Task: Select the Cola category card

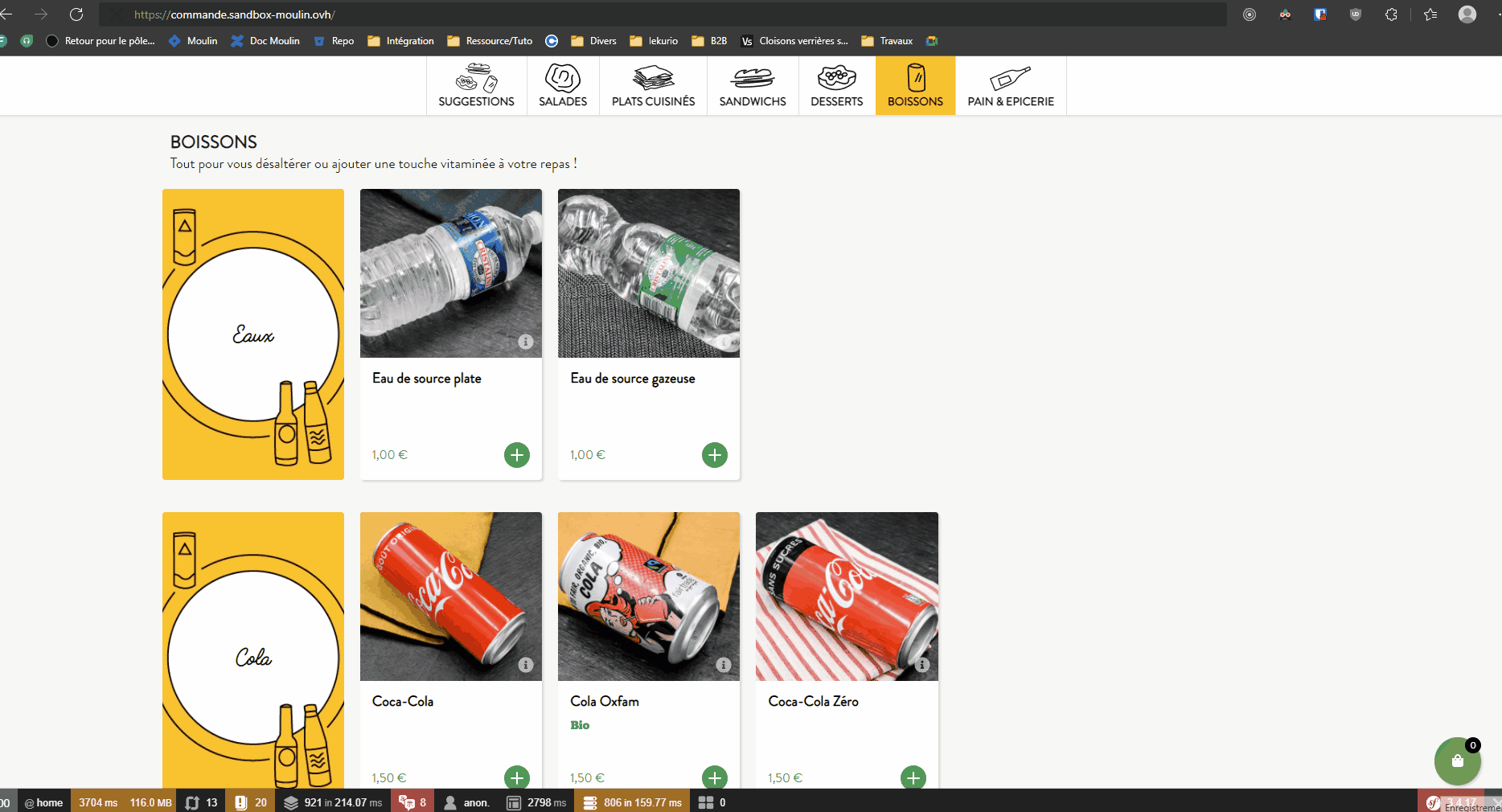Action: pyautogui.click(x=253, y=650)
